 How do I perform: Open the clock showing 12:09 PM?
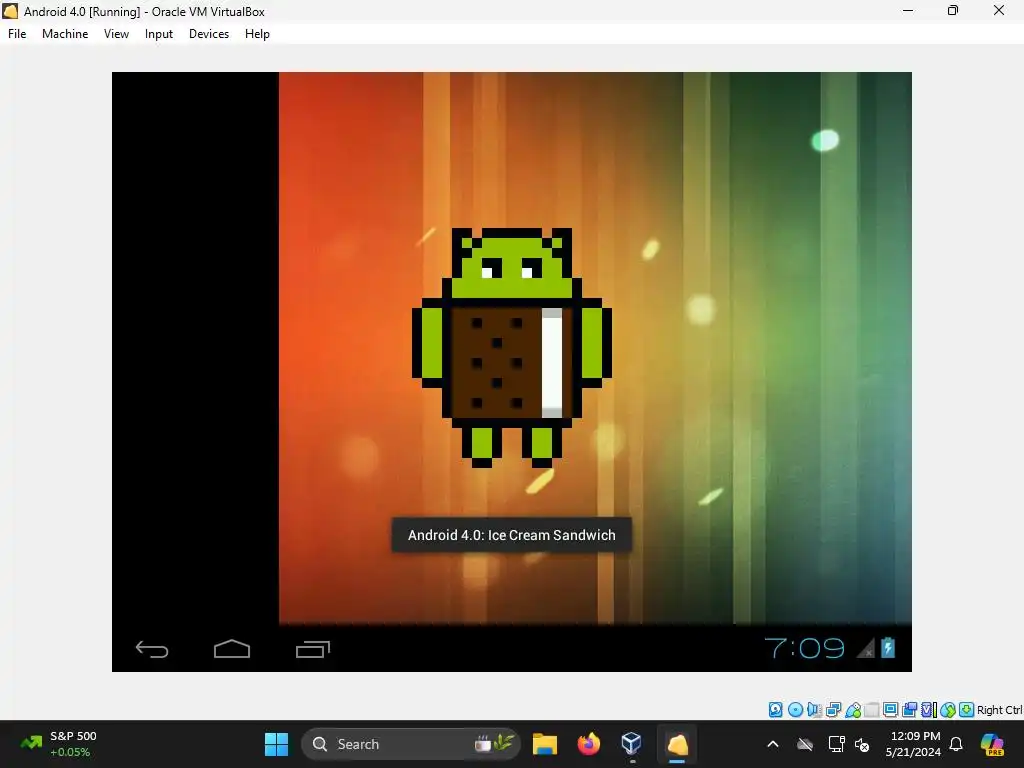pyautogui.click(x=914, y=744)
